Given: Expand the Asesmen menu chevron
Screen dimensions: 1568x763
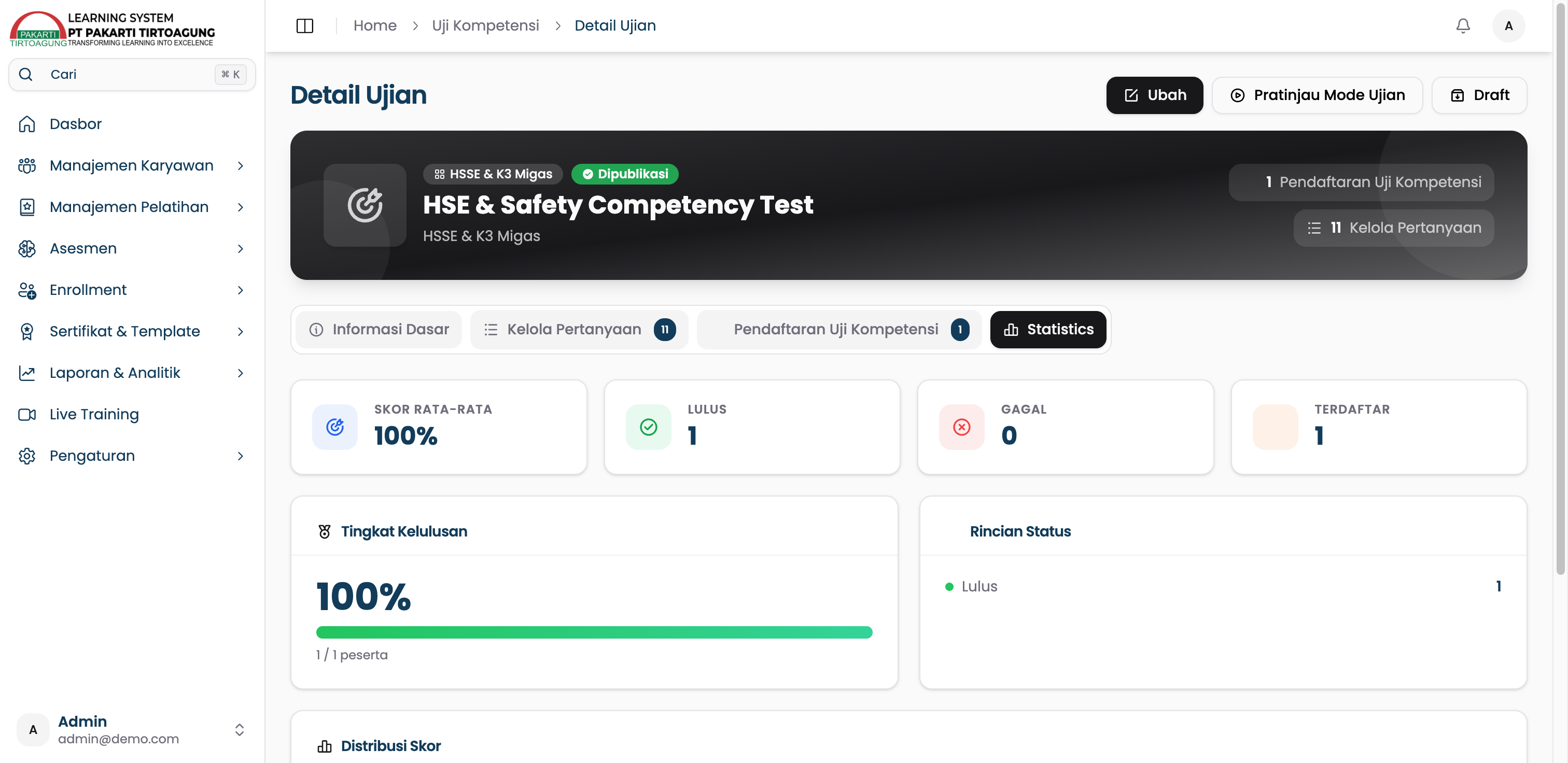Looking at the screenshot, I should [241, 248].
